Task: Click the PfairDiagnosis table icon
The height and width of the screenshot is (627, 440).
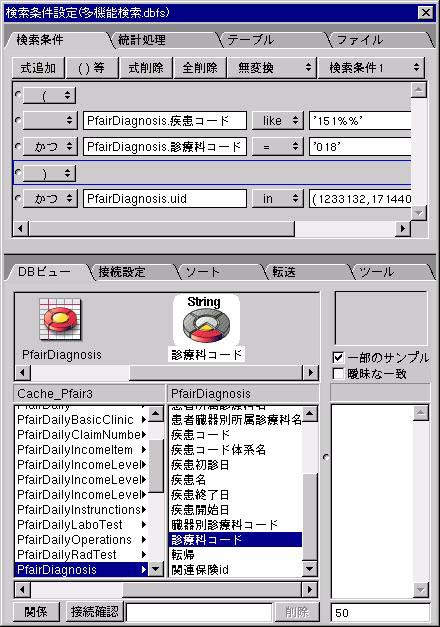Action: point(60,320)
